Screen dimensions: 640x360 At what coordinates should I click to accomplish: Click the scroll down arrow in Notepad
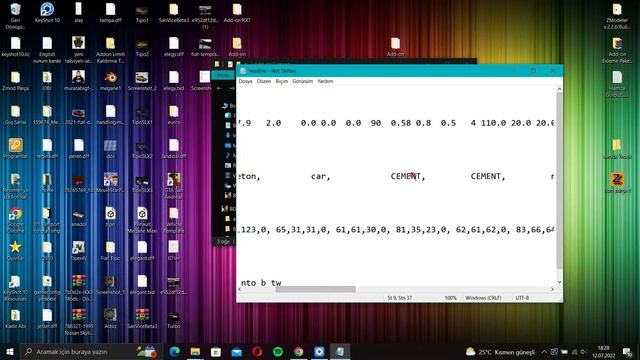coord(559,282)
